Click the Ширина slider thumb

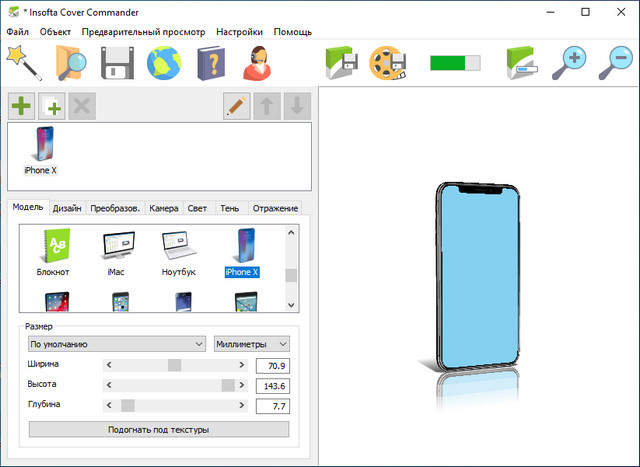175,365
